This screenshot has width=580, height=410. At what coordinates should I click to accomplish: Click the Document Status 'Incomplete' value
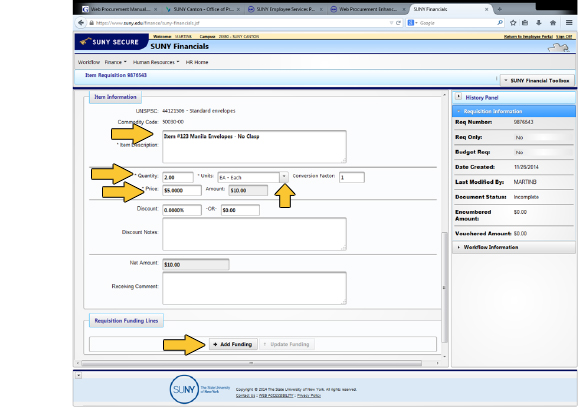coord(526,197)
